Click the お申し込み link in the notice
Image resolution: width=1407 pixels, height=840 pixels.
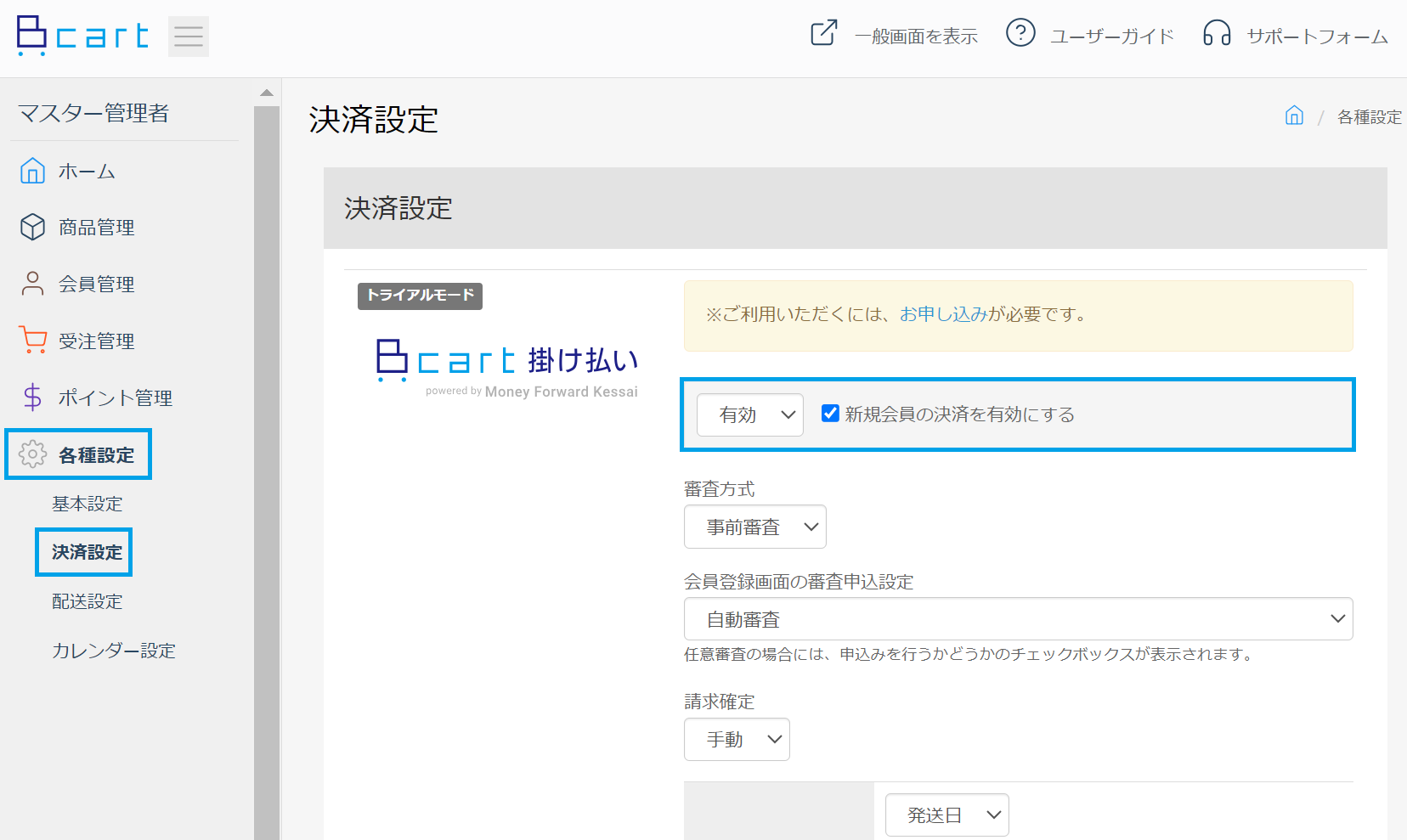pyautogui.click(x=943, y=314)
